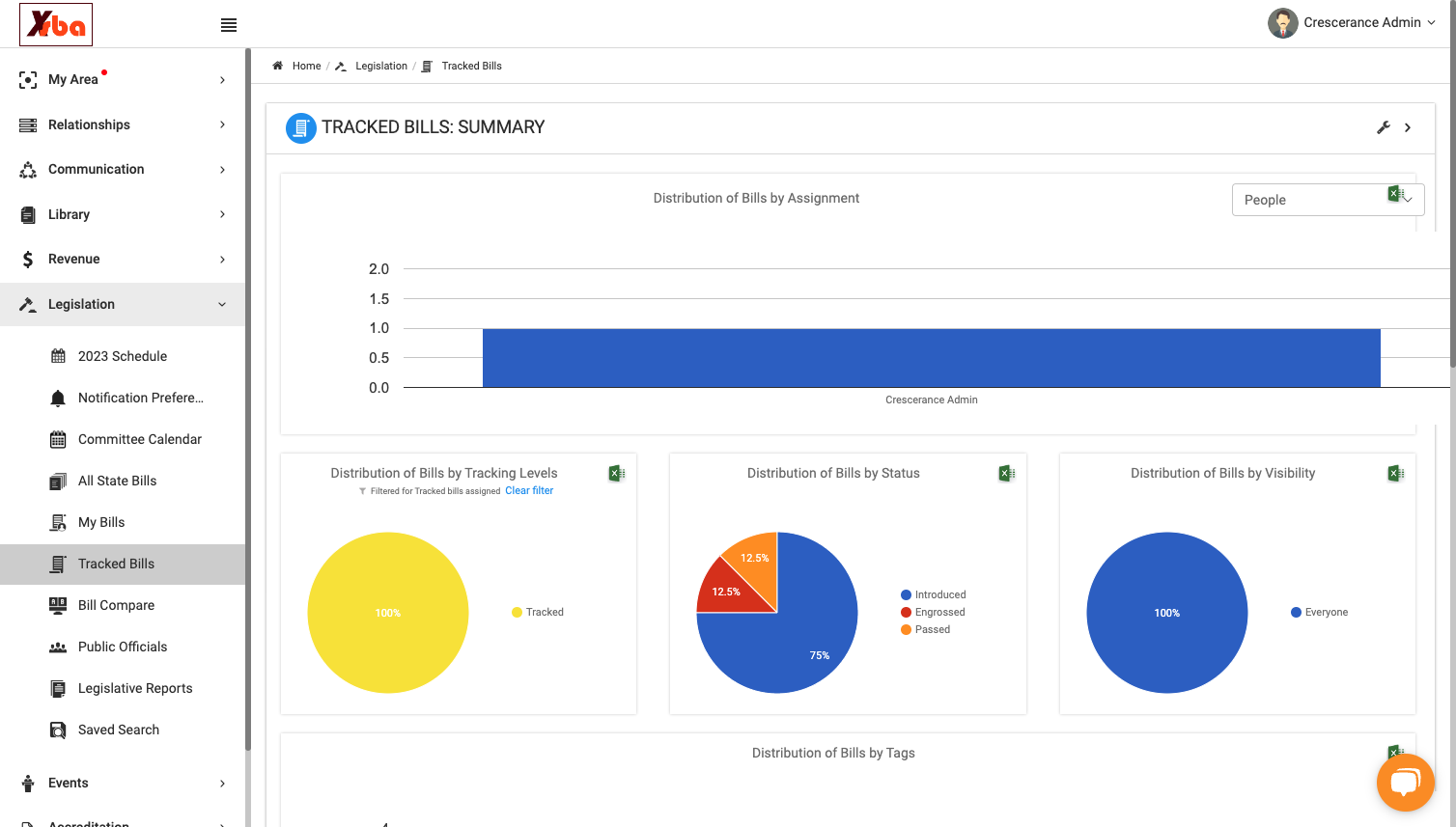Click the Public Officials people icon
The image size is (1456, 827).
58,648
